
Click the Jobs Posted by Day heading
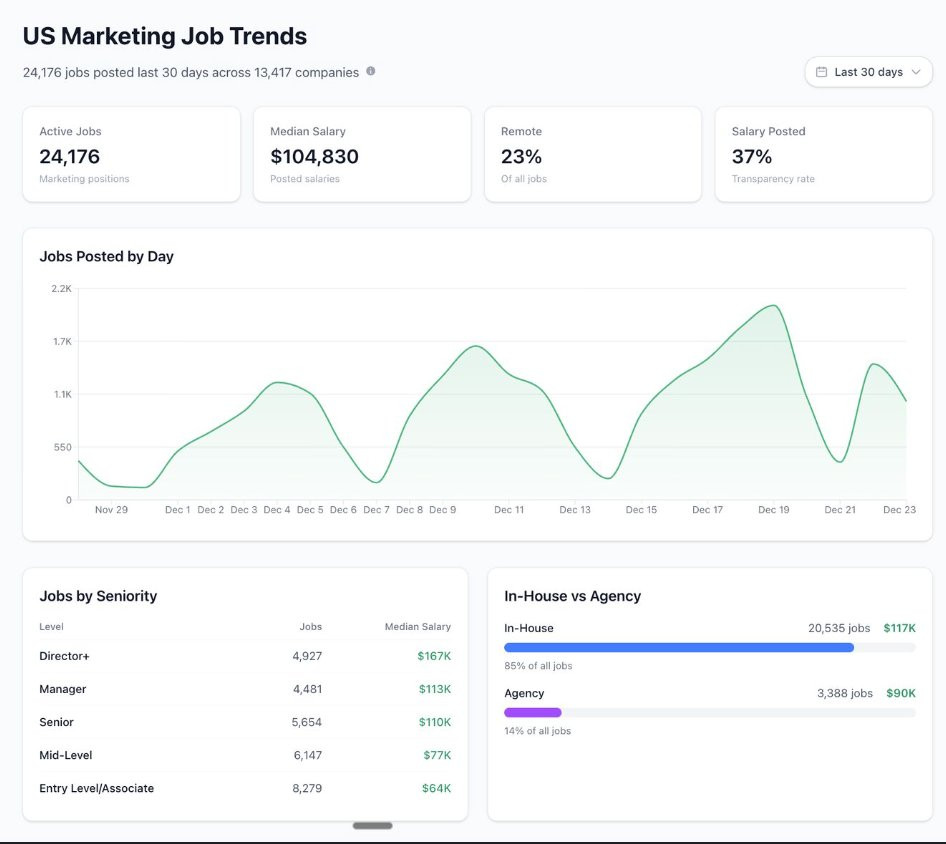coord(106,256)
